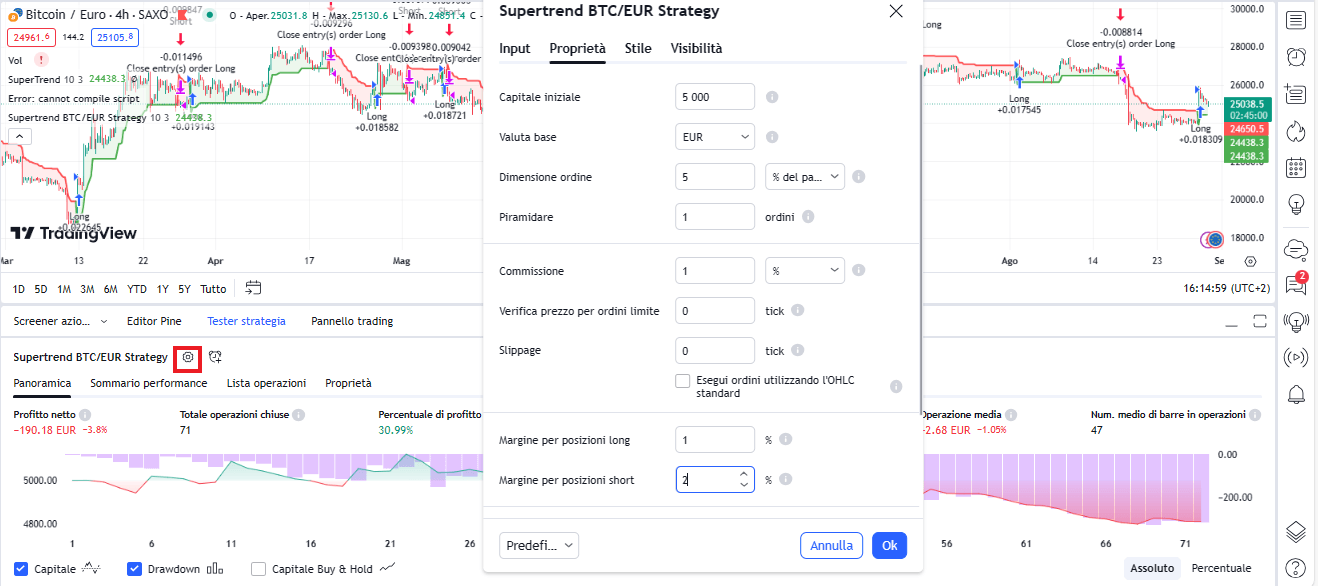1318x586 pixels.
Task: Open strategy settings gear icon
Action: 187,357
